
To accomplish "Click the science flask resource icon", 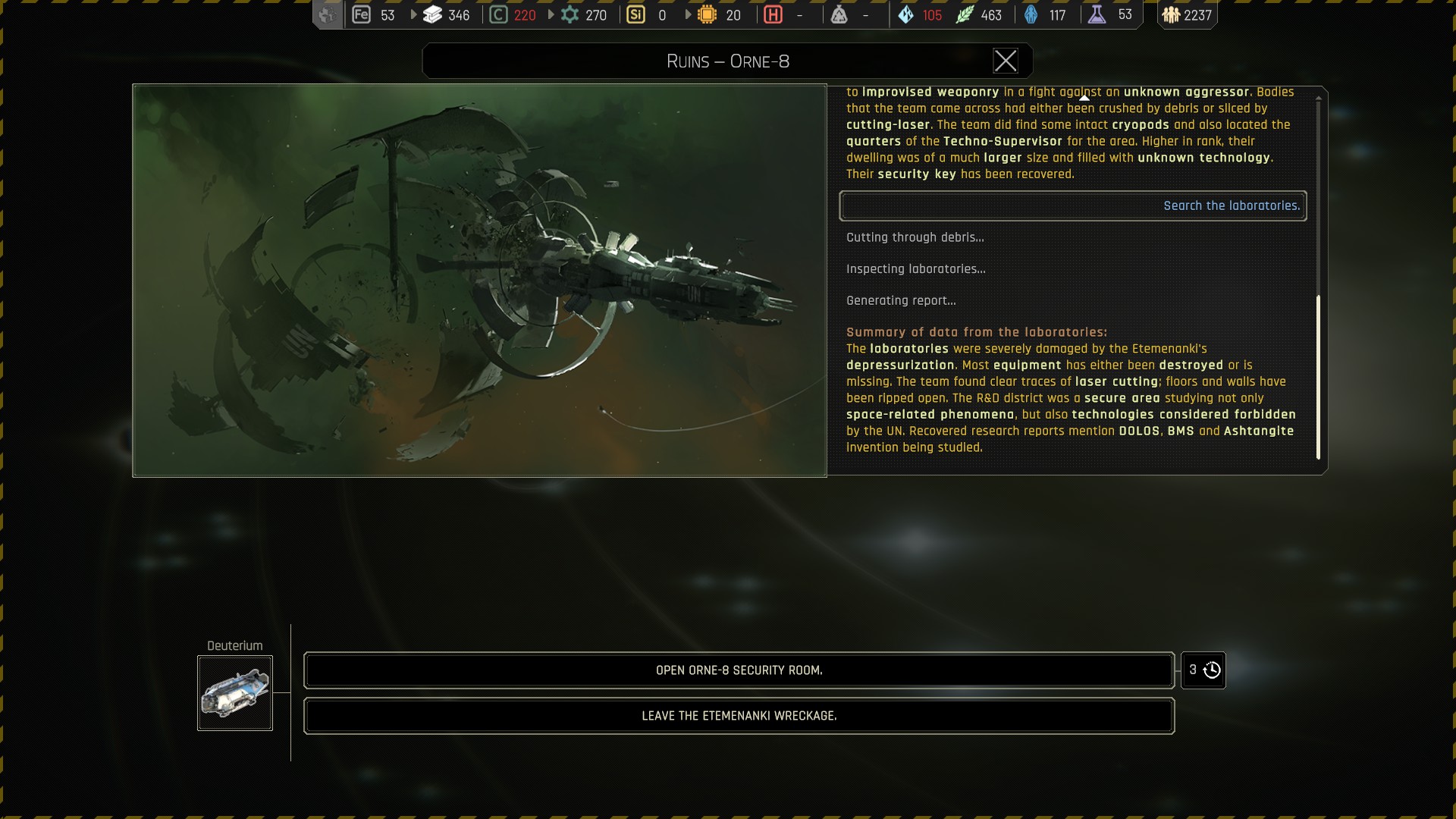I will [1097, 14].
